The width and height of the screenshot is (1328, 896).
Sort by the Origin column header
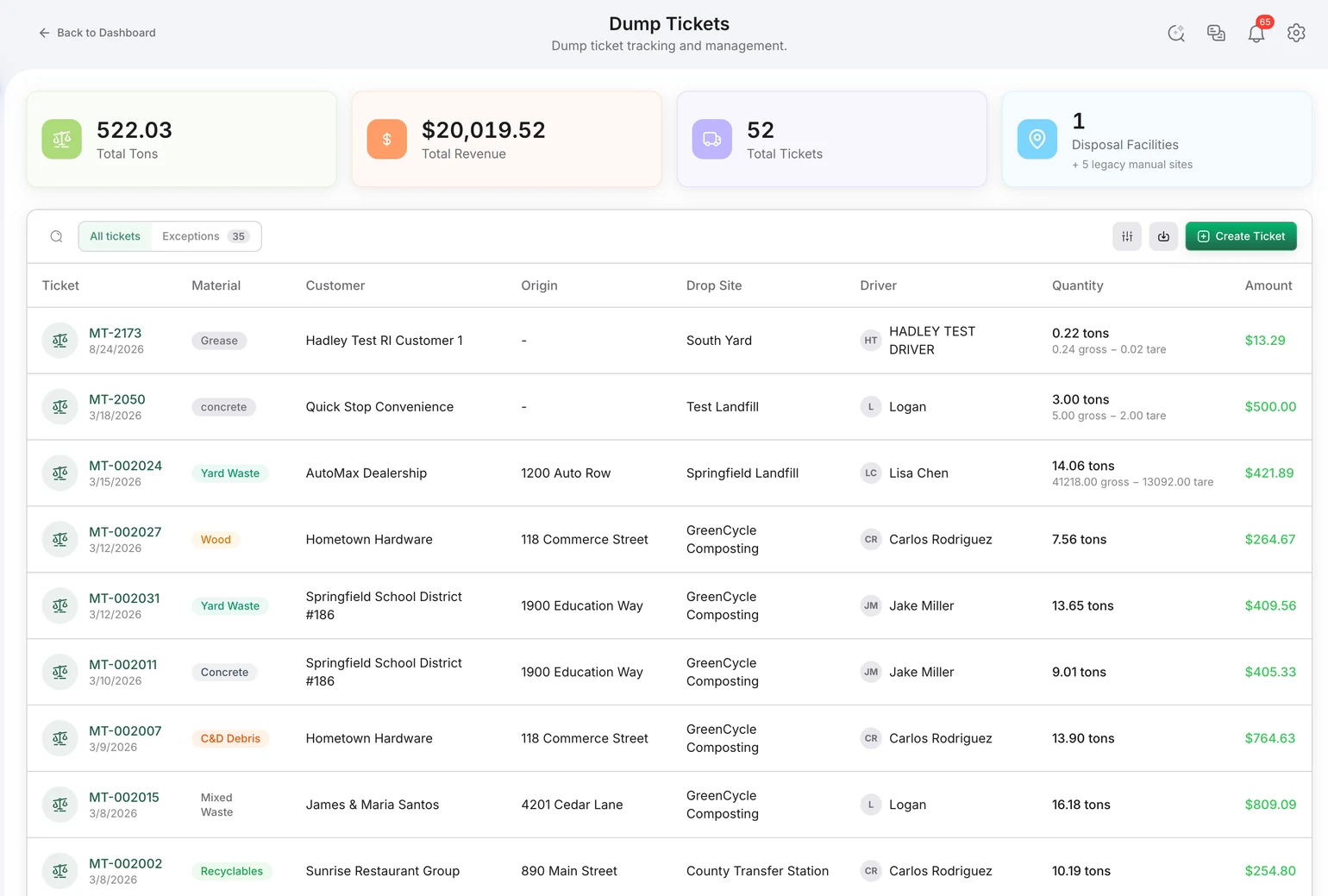coord(539,285)
